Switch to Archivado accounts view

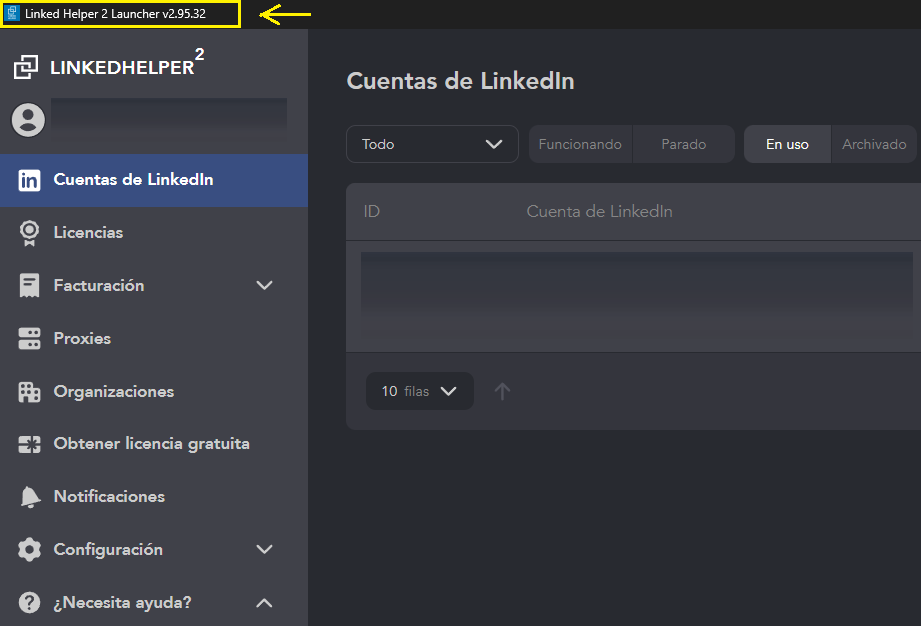click(873, 144)
